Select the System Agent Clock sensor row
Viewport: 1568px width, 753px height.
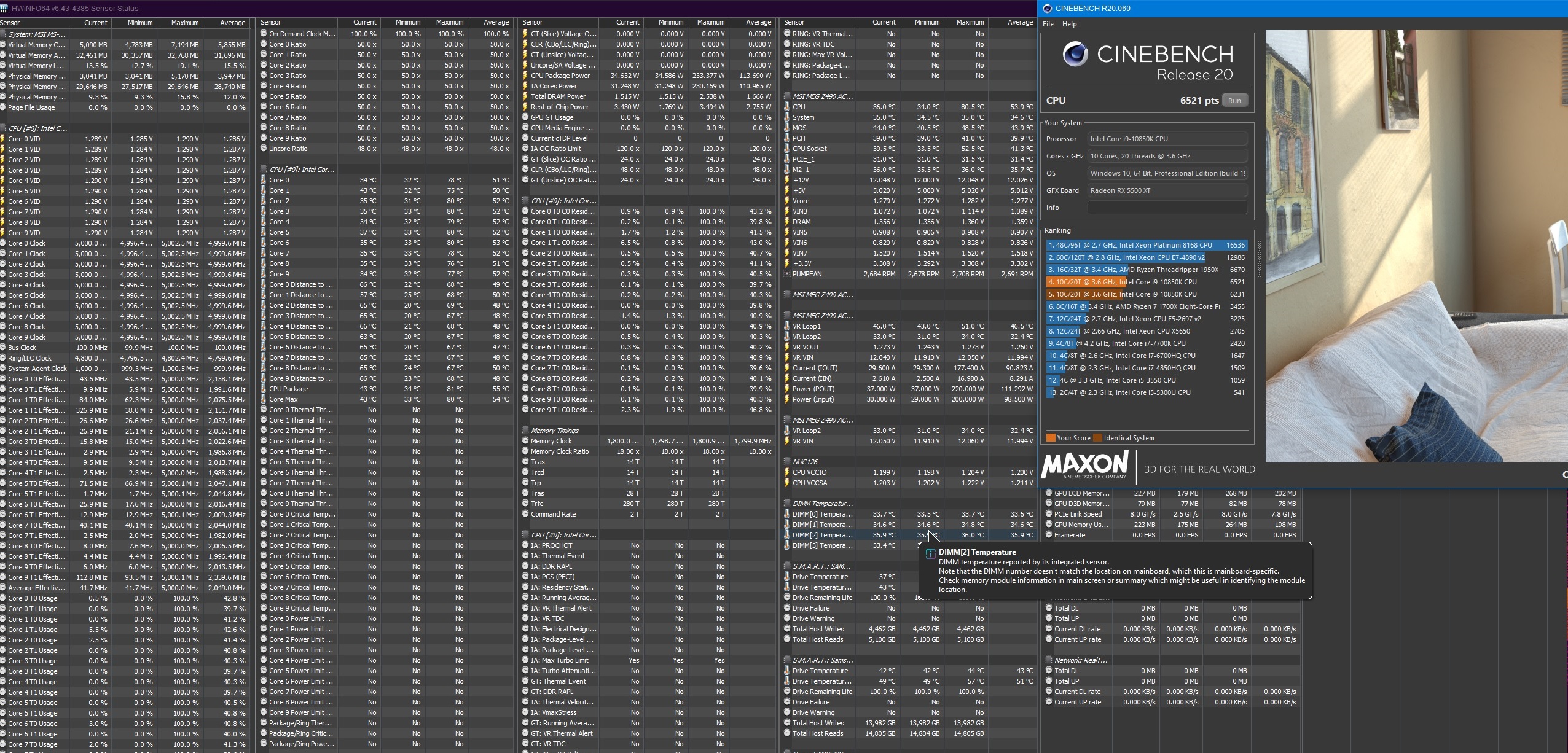(125, 369)
